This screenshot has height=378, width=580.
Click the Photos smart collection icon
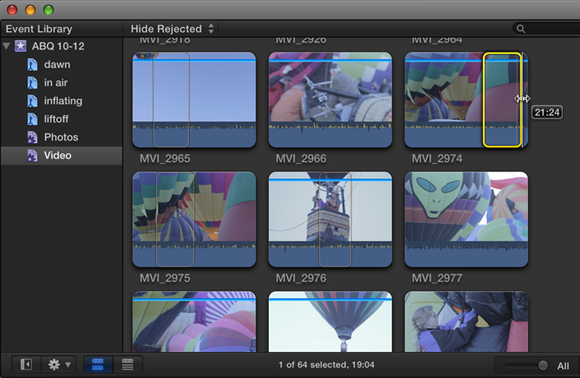pos(32,137)
